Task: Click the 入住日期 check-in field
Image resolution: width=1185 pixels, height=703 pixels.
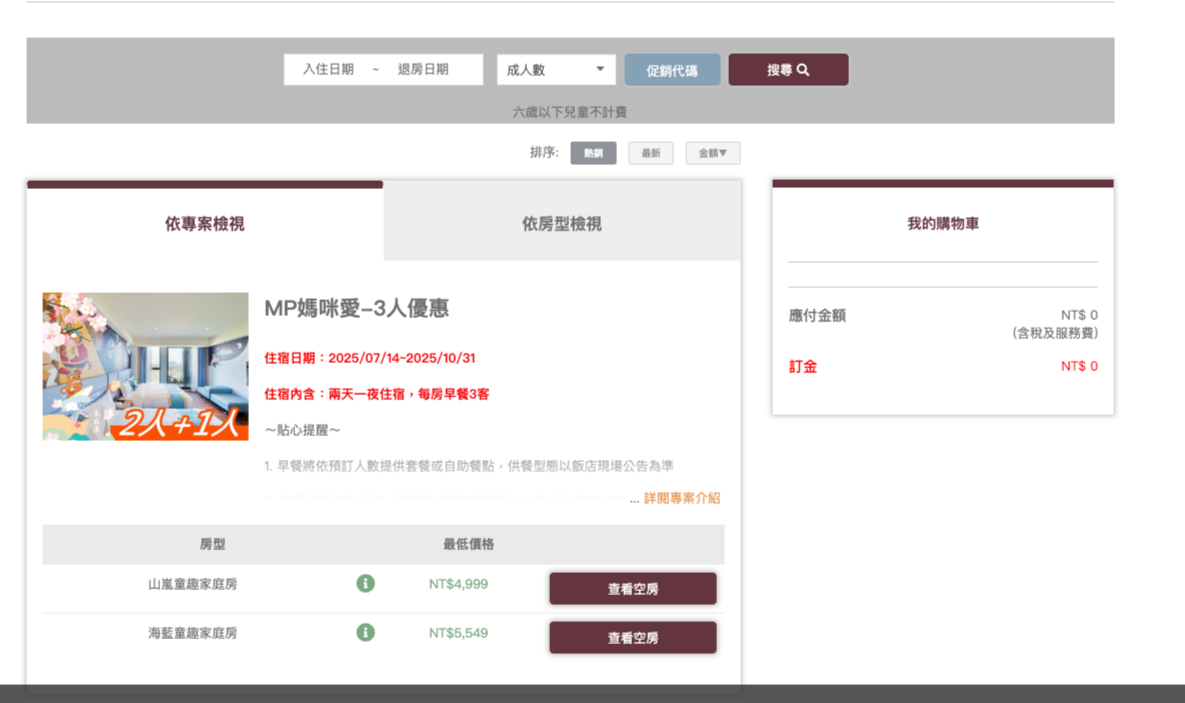Action: (328, 70)
